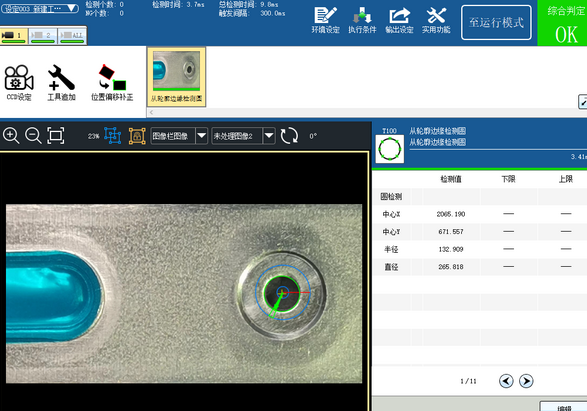Open 输出设定 output settings
Screen dimensions: 587x411
(x=399, y=20)
